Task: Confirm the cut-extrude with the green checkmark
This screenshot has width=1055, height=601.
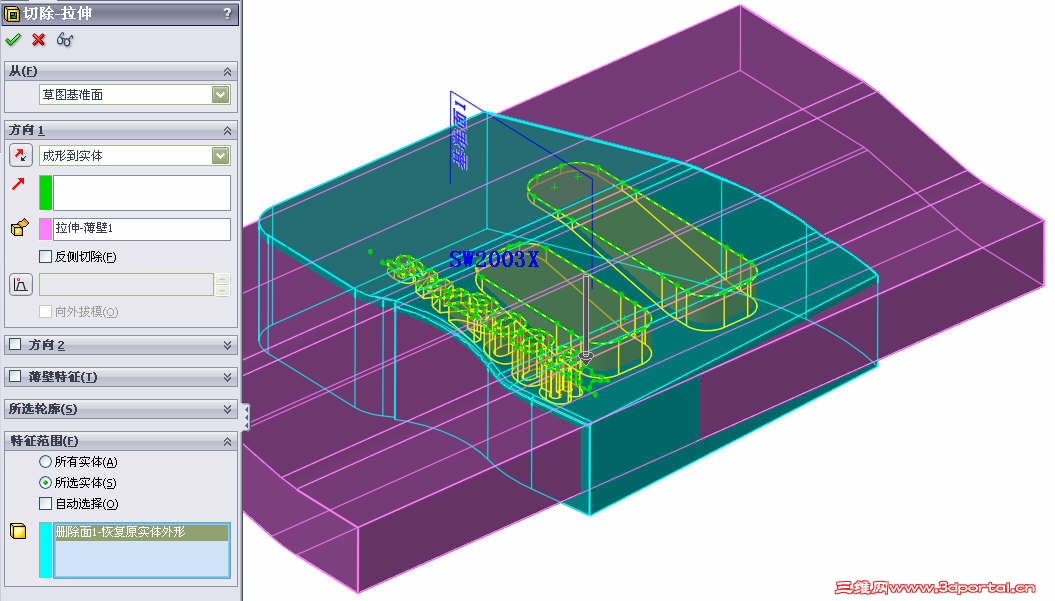Action: point(13,40)
